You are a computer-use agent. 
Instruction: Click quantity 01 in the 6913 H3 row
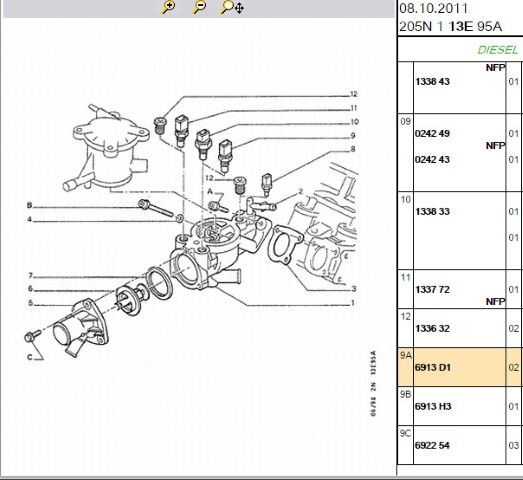(514, 407)
